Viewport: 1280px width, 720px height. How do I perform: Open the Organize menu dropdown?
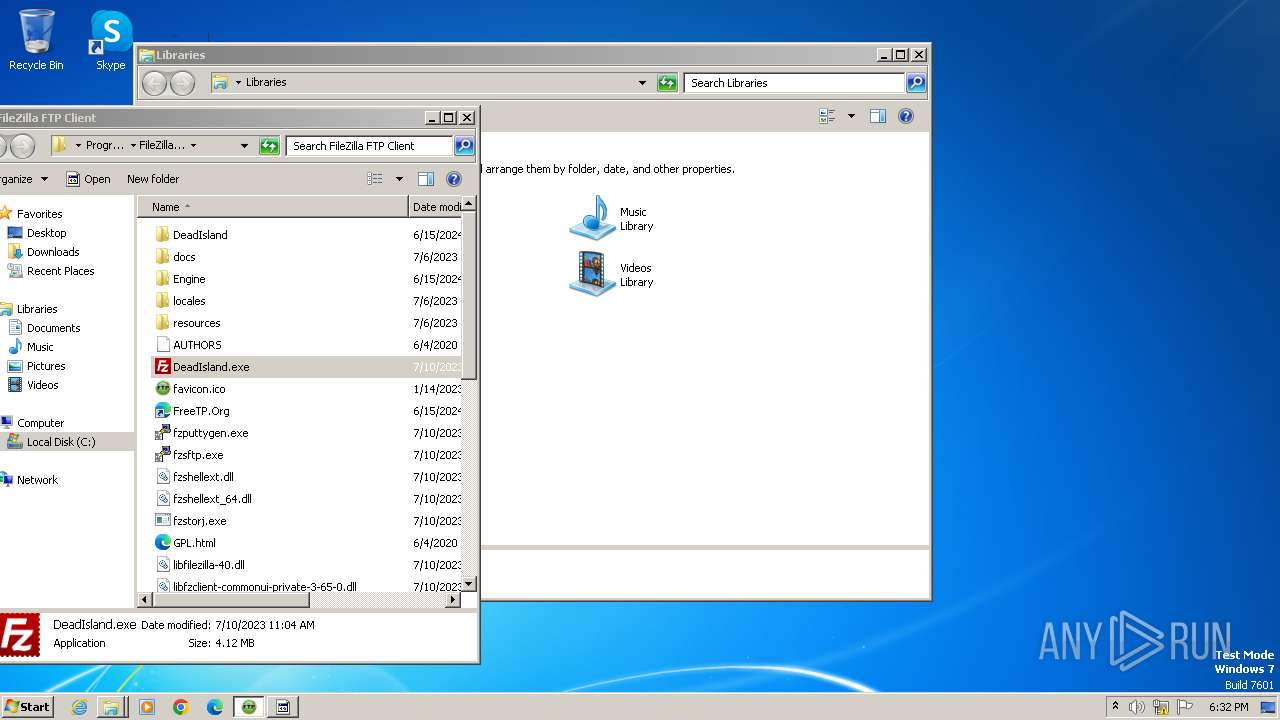[x=24, y=179]
